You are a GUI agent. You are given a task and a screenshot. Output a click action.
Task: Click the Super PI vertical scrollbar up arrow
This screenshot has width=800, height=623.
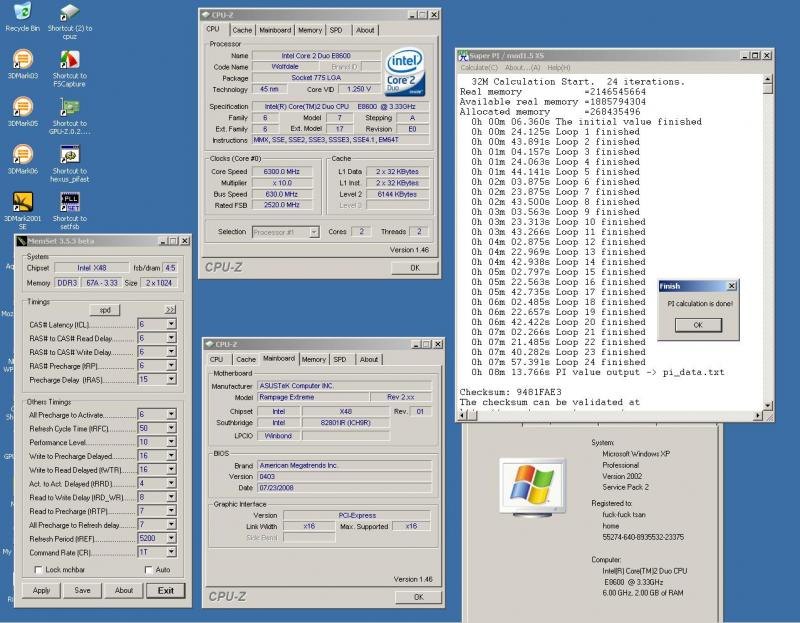tap(767, 79)
